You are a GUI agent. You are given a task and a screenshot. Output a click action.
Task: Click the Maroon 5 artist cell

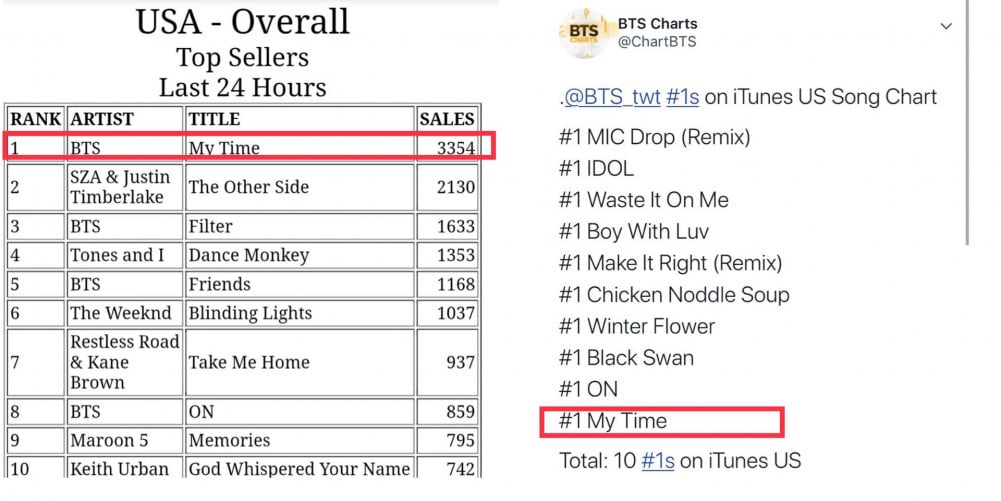coord(124,440)
